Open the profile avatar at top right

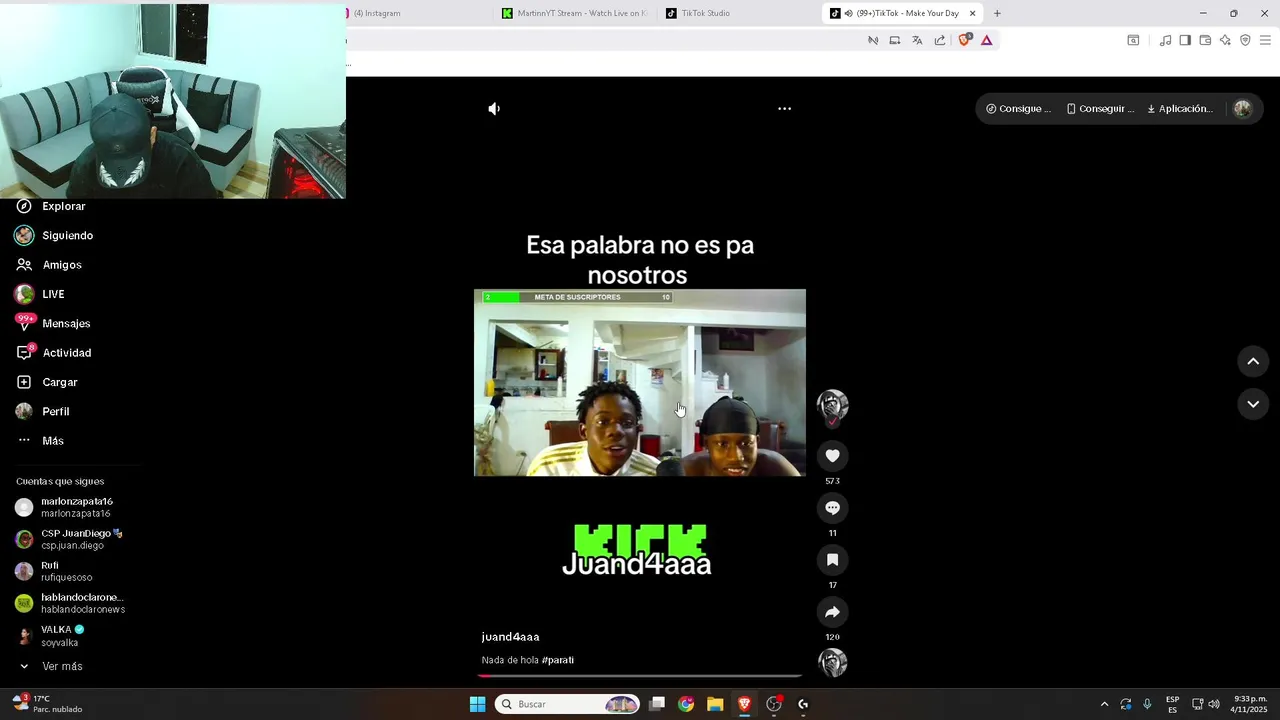(x=1242, y=109)
